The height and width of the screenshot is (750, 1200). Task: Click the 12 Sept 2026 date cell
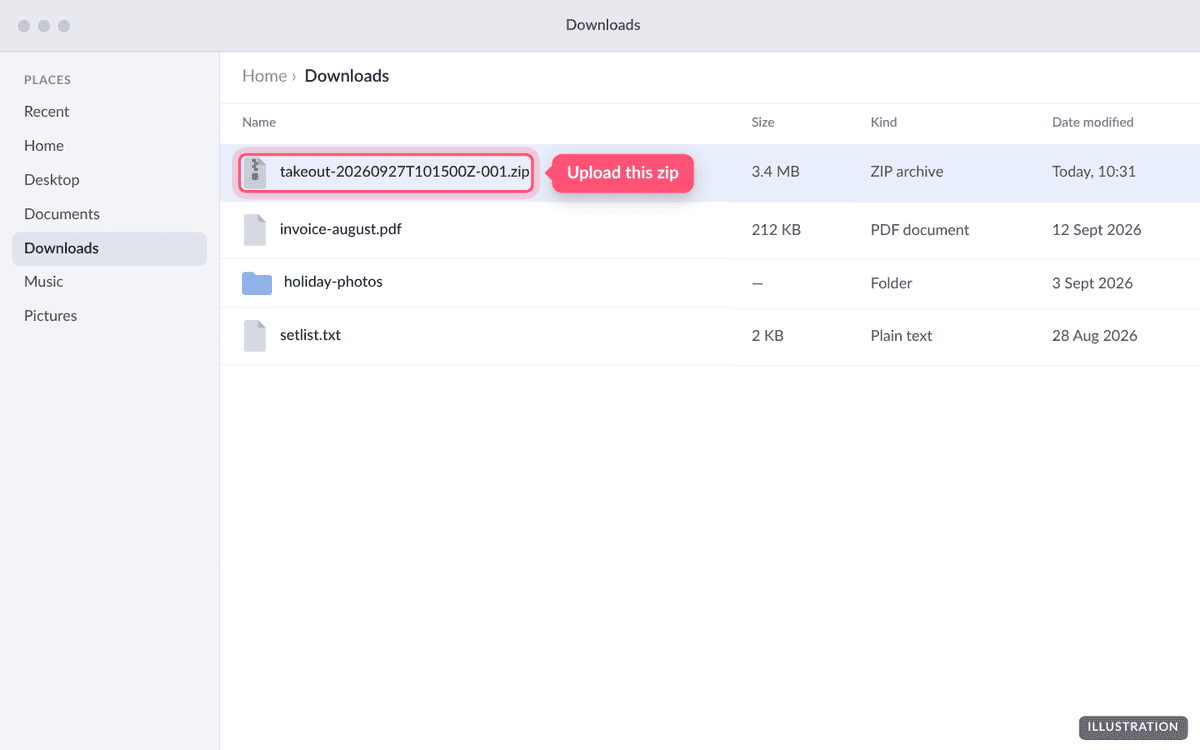(x=1097, y=230)
